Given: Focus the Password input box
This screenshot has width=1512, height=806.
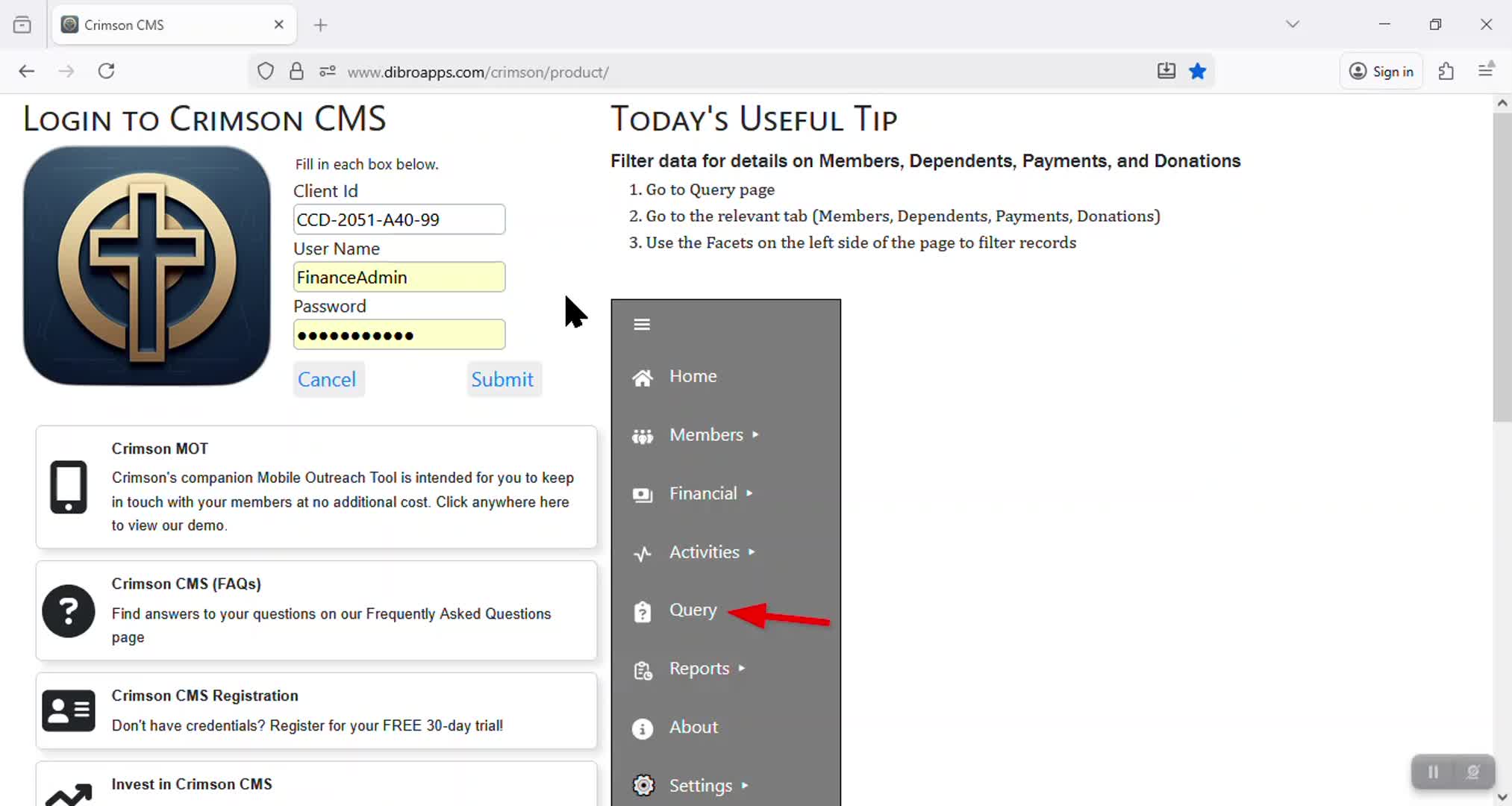Looking at the screenshot, I should 399,335.
